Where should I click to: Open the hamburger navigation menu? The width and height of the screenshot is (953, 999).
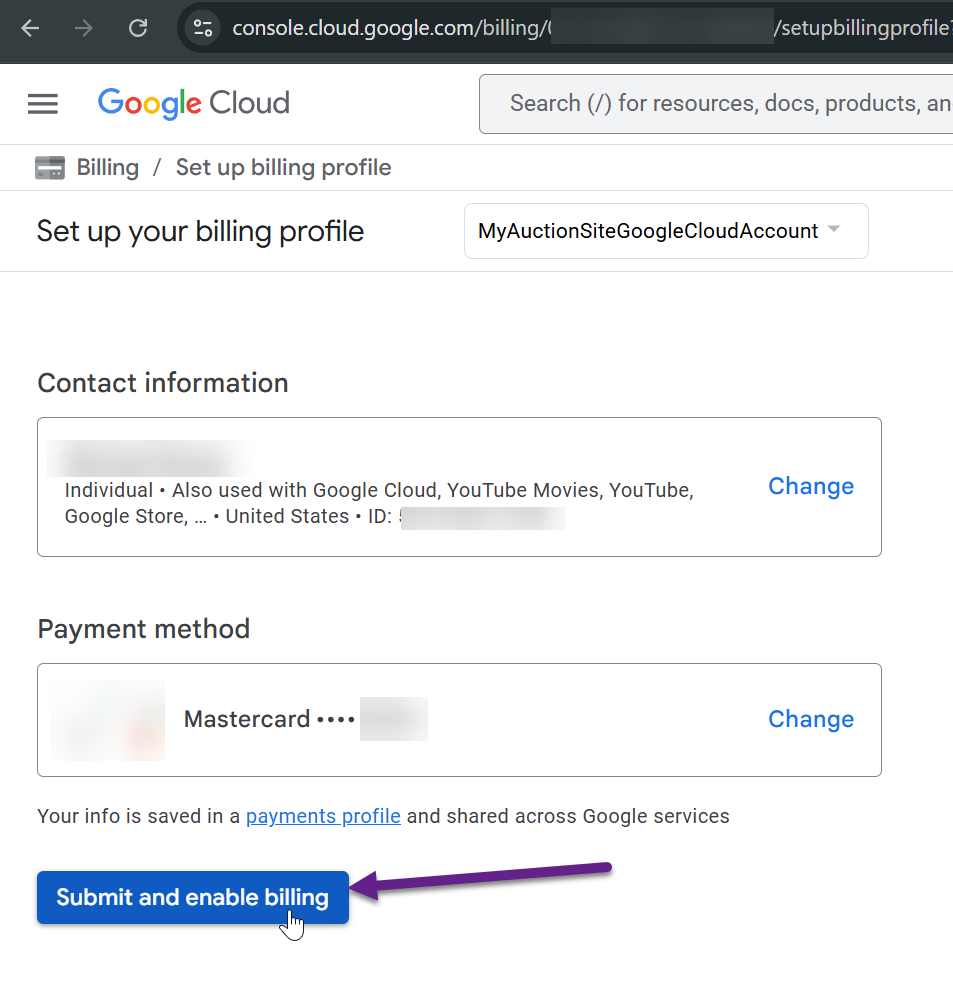pos(43,103)
